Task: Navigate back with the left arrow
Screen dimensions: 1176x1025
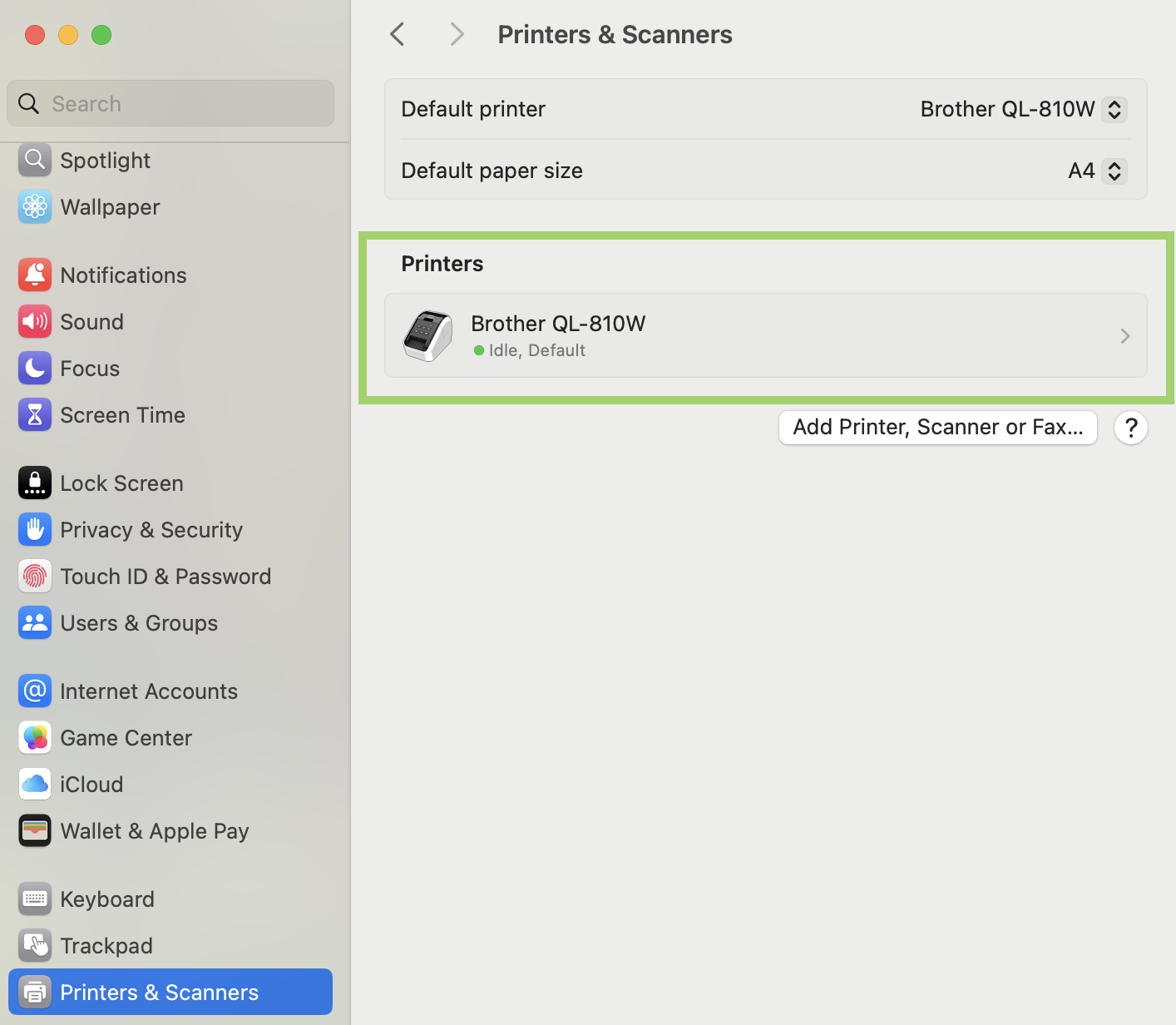Action: tap(397, 34)
